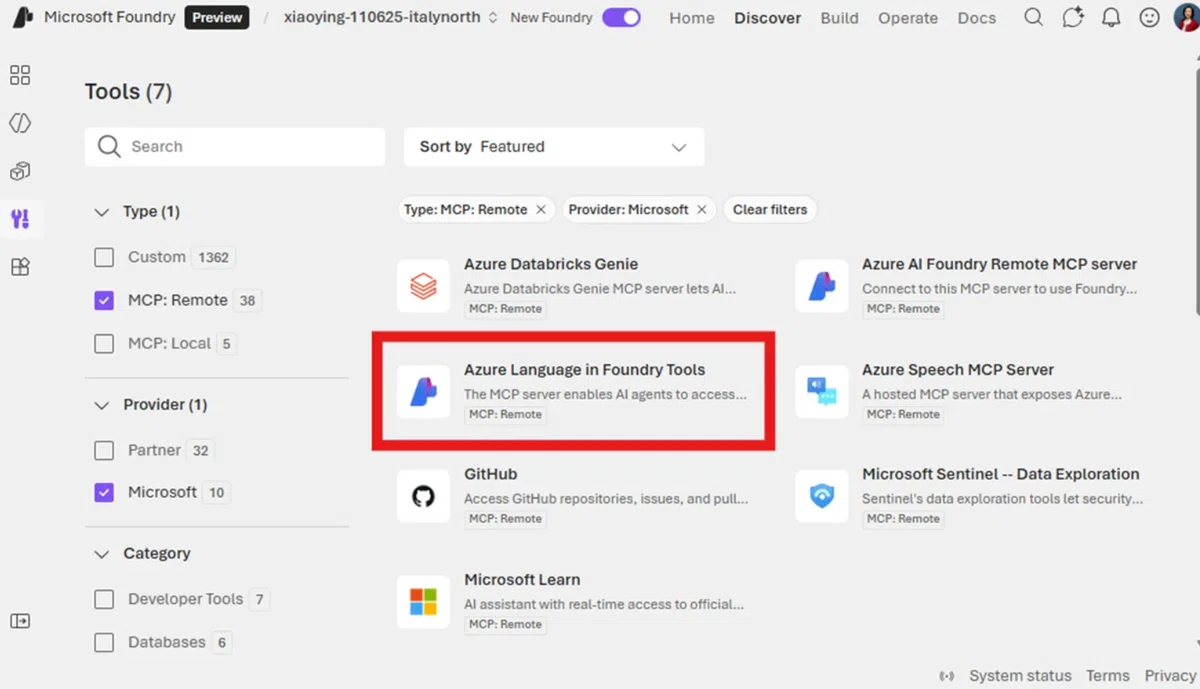
Task: Open Azure Speech MCP Server title
Action: pyautogui.click(x=958, y=369)
